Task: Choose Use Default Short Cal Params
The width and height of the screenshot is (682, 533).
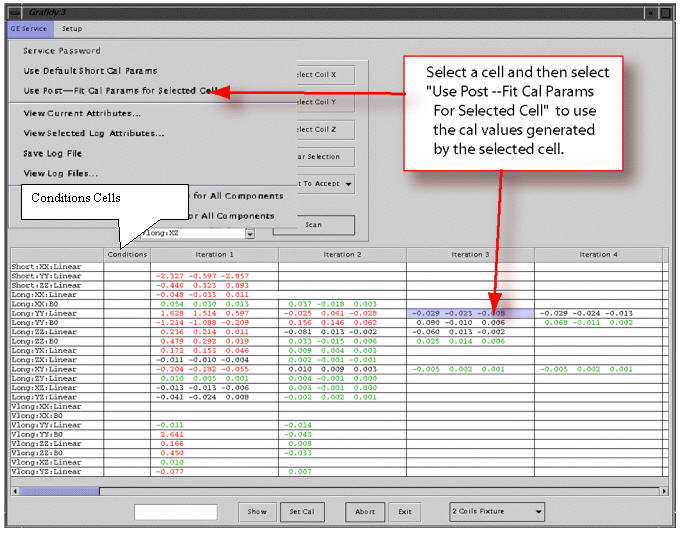Action: 88,71
